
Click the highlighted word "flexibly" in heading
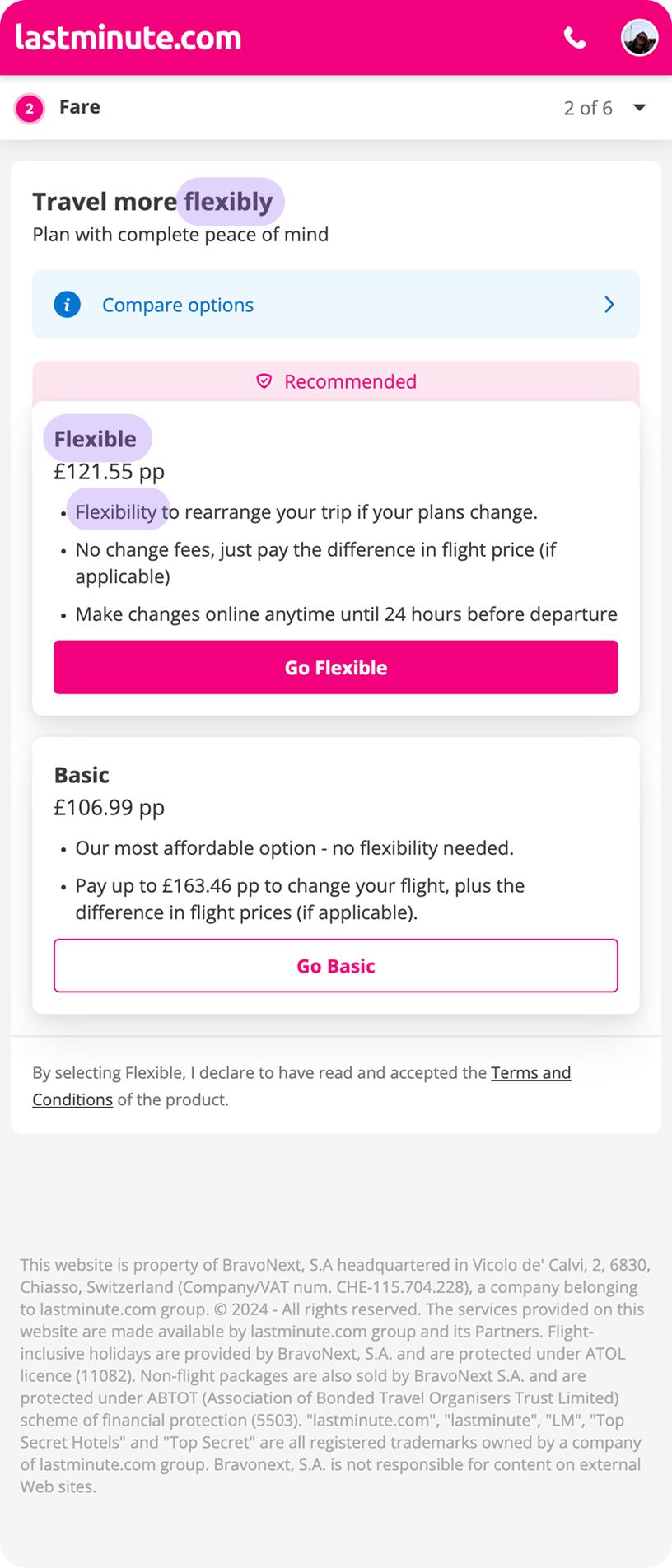(228, 202)
